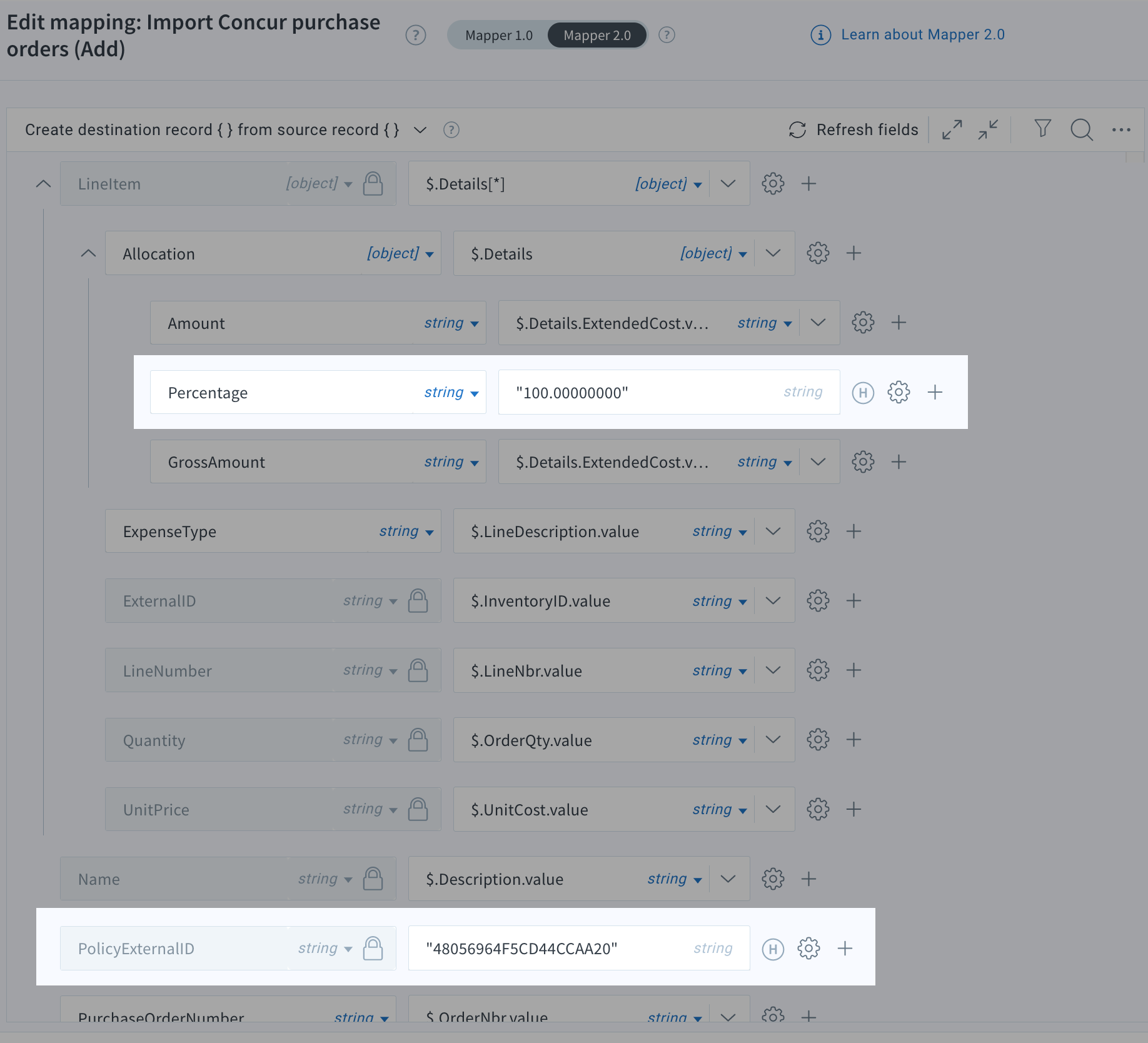Click hard-coded H icon on Percentage row
Screen dimensions: 1148x1043
pos(863,393)
